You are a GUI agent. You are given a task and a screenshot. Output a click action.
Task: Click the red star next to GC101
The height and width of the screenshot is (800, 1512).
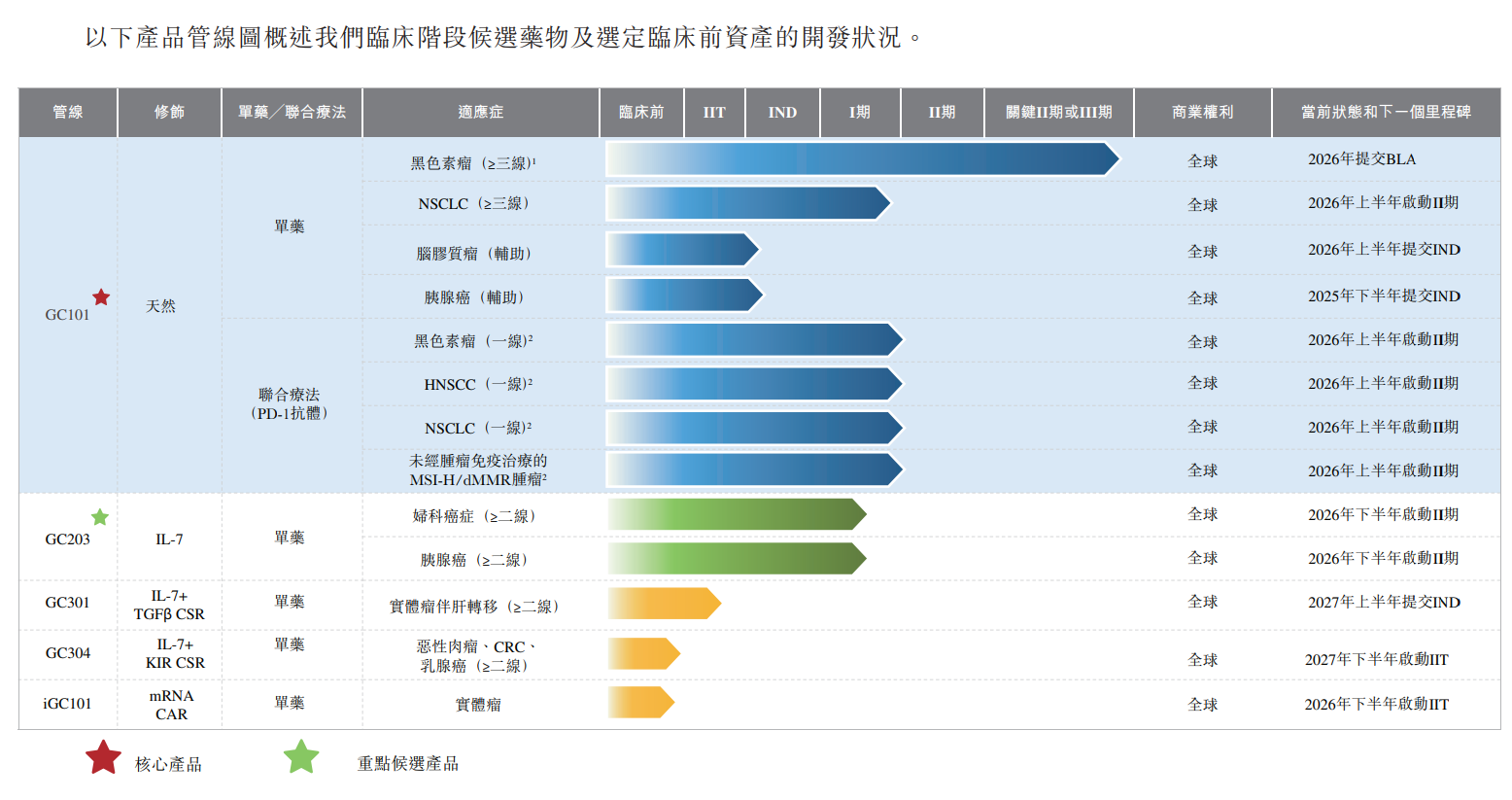pyautogui.click(x=101, y=297)
